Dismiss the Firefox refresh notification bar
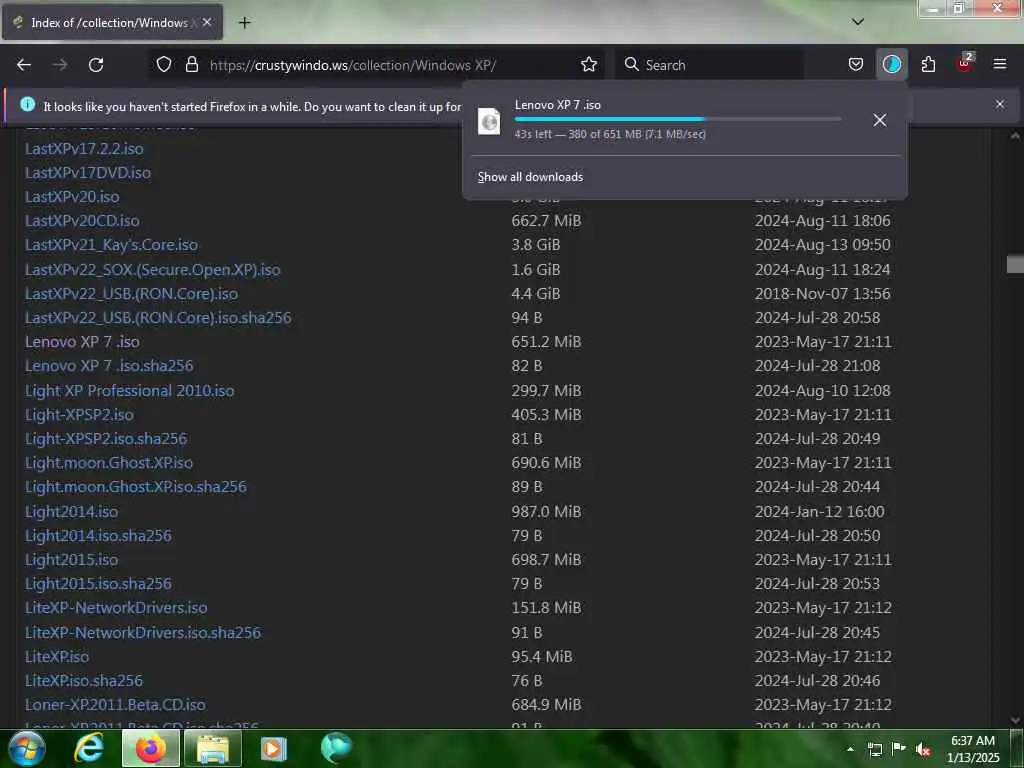The image size is (1024, 768). tap(1000, 104)
